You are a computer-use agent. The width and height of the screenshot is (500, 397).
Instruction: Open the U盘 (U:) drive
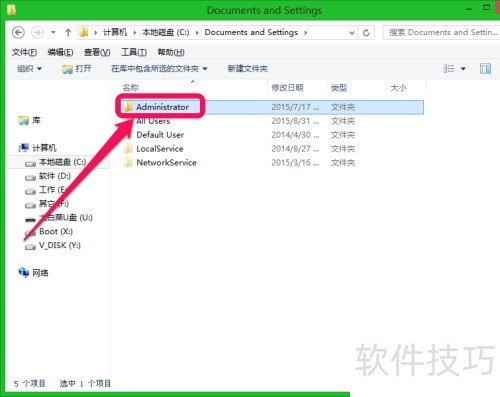(x=66, y=218)
